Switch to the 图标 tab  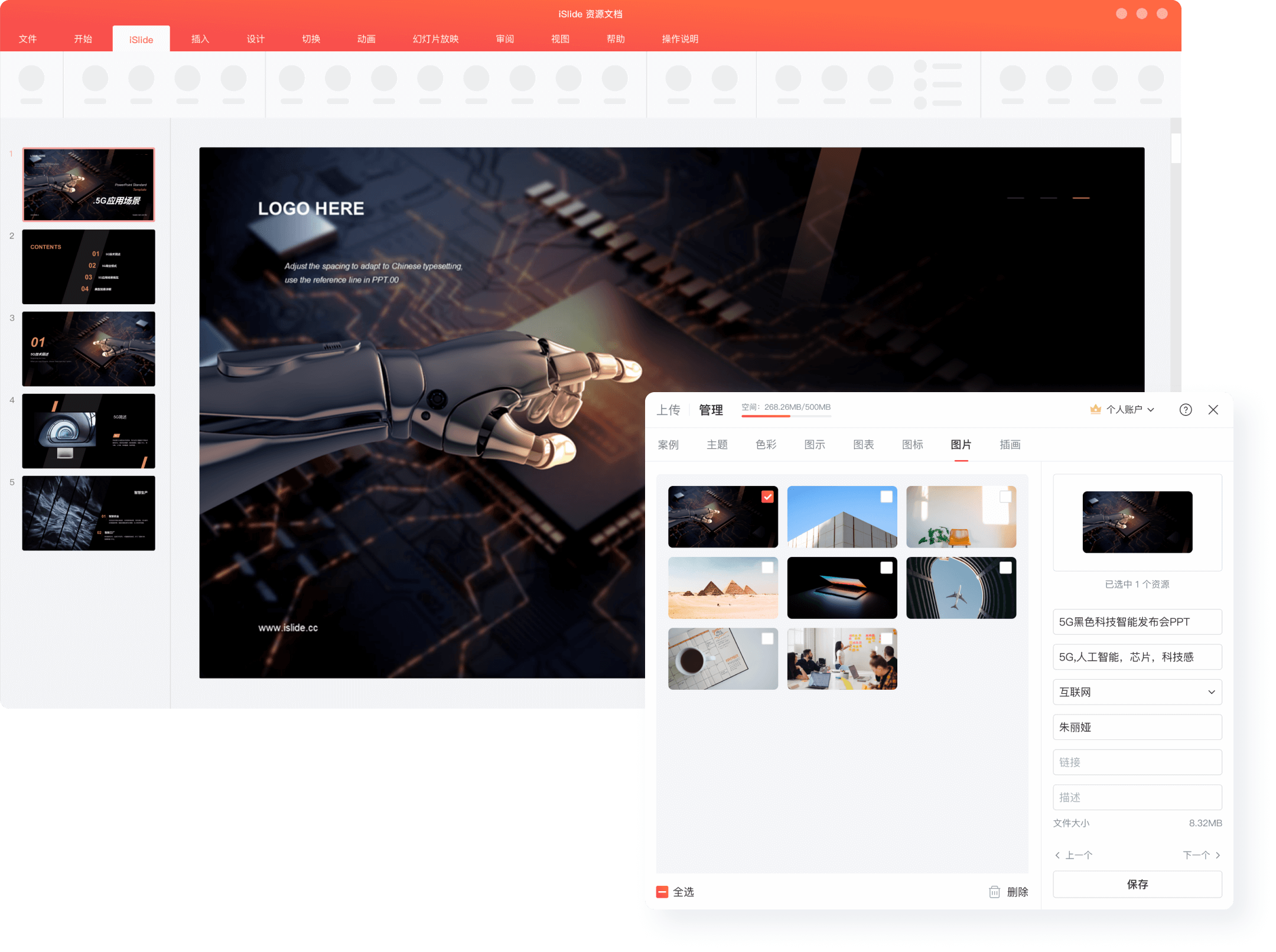click(912, 445)
